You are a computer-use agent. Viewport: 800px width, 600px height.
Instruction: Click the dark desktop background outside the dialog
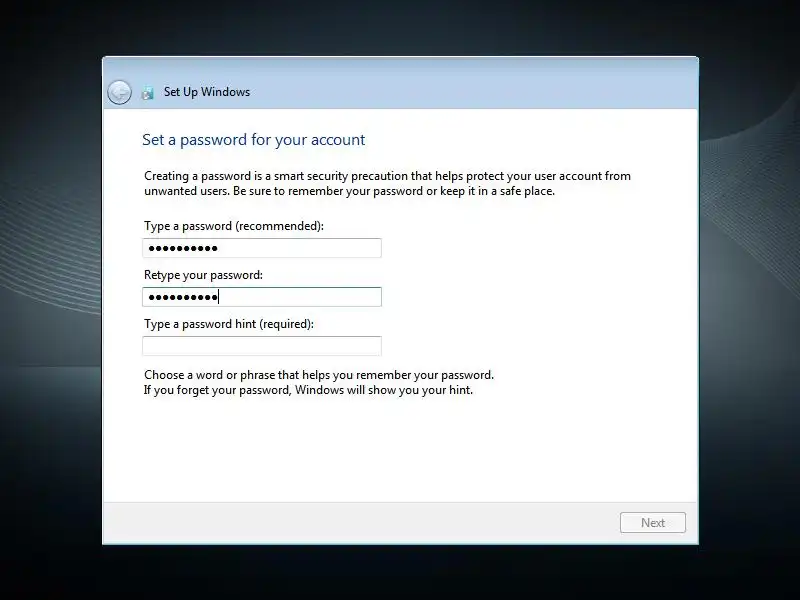[x=51, y=459]
